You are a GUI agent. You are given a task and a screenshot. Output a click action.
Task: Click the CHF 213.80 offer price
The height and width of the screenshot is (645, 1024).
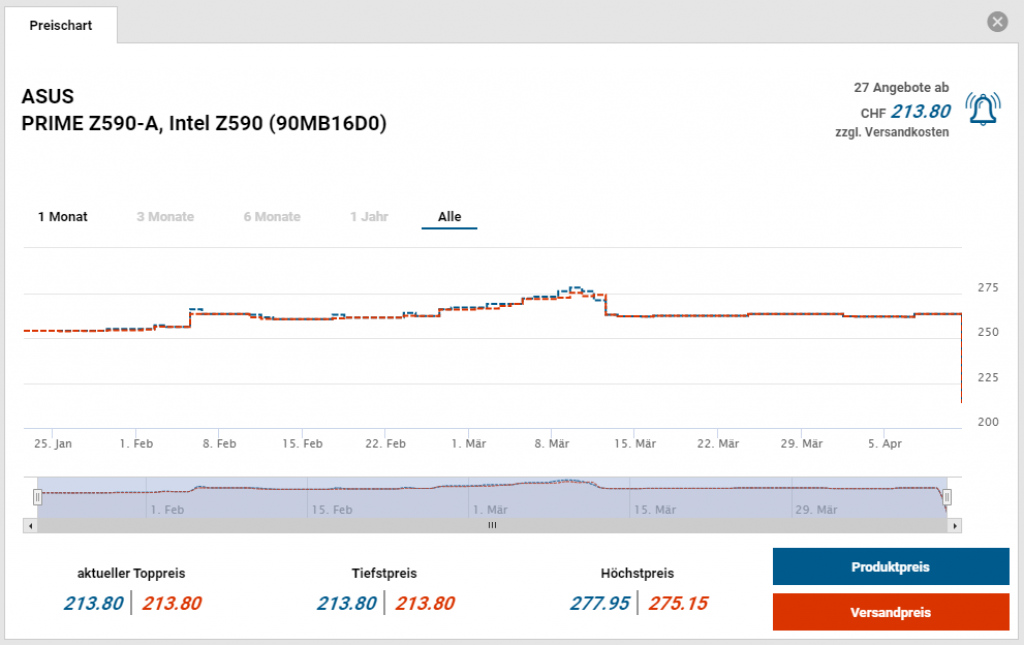[920, 112]
